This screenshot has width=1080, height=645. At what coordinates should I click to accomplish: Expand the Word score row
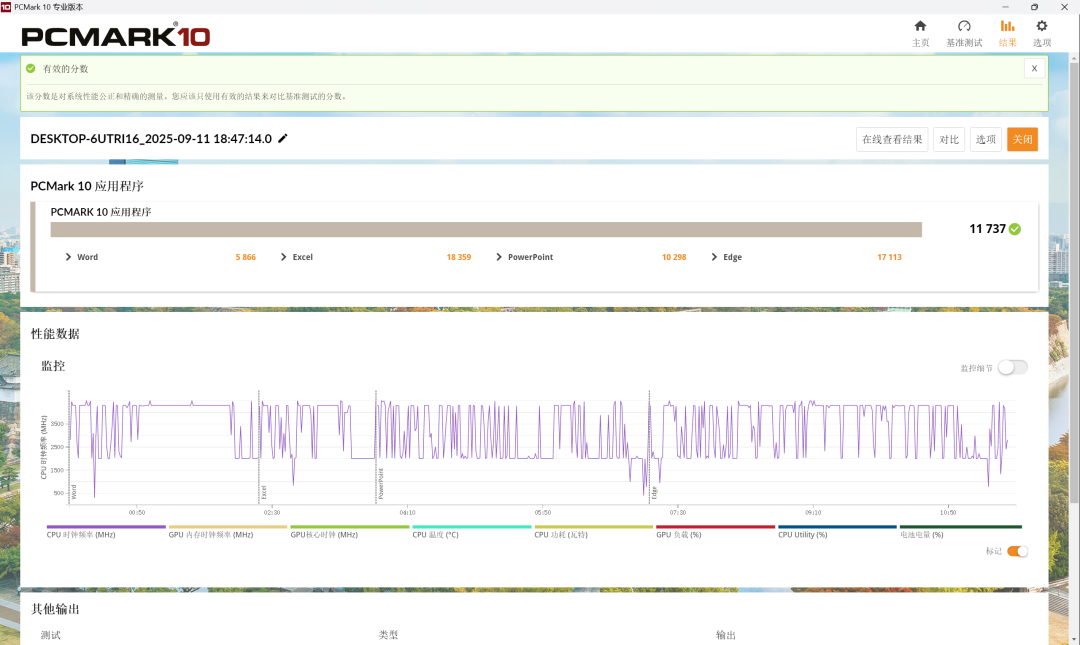click(68, 257)
